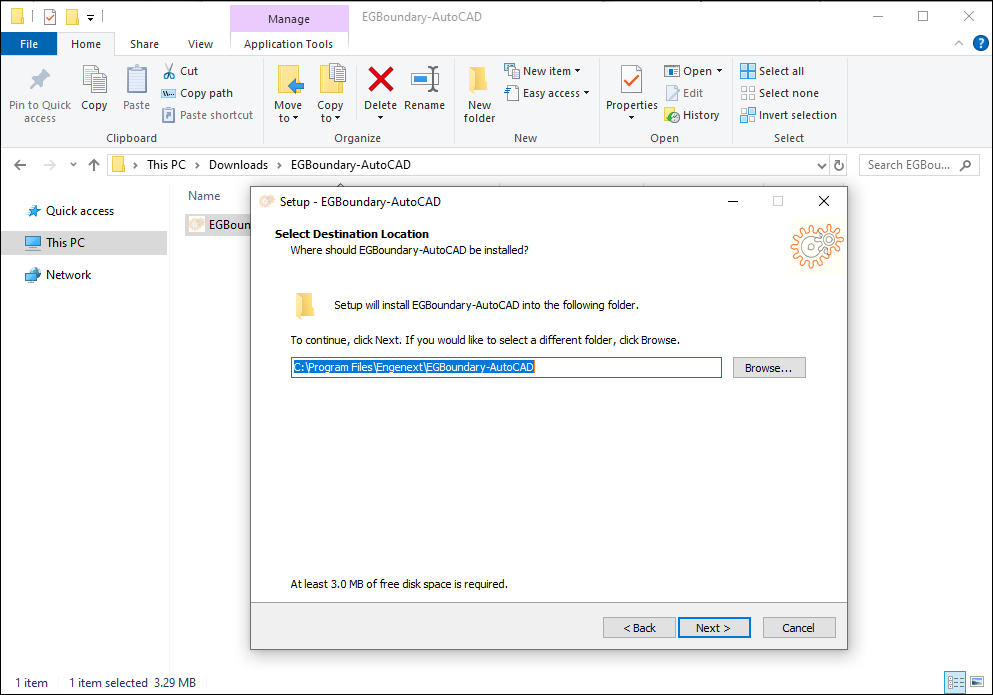Go up one folder level

click(94, 165)
